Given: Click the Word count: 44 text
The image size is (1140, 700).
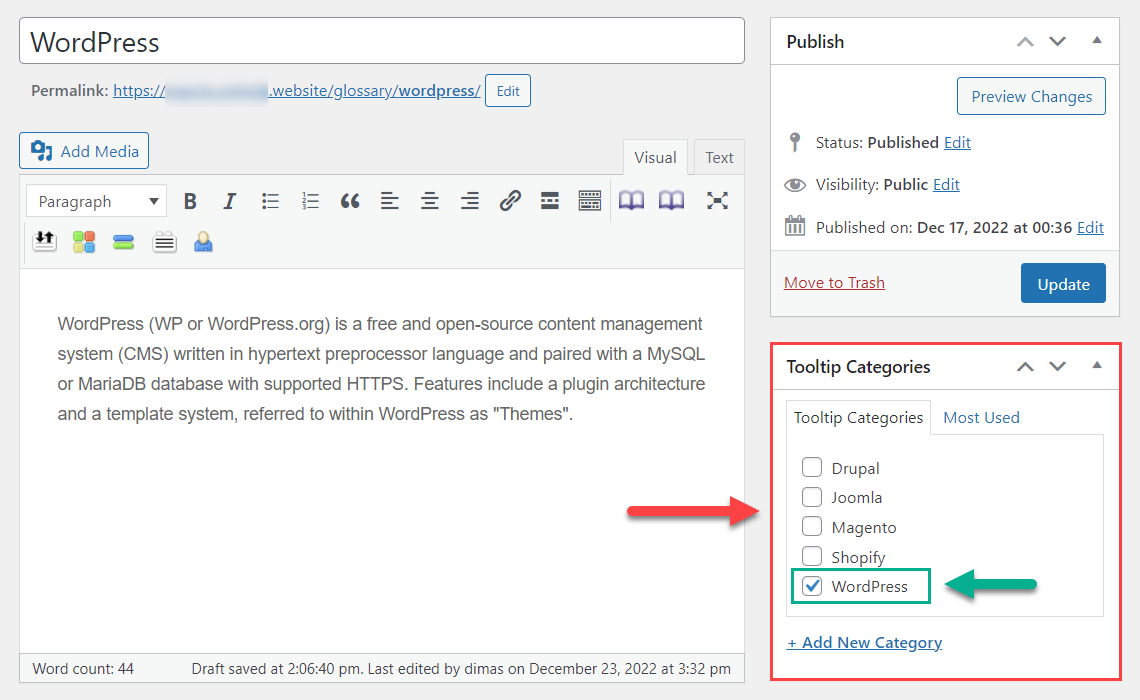Looking at the screenshot, I should click(83, 669).
